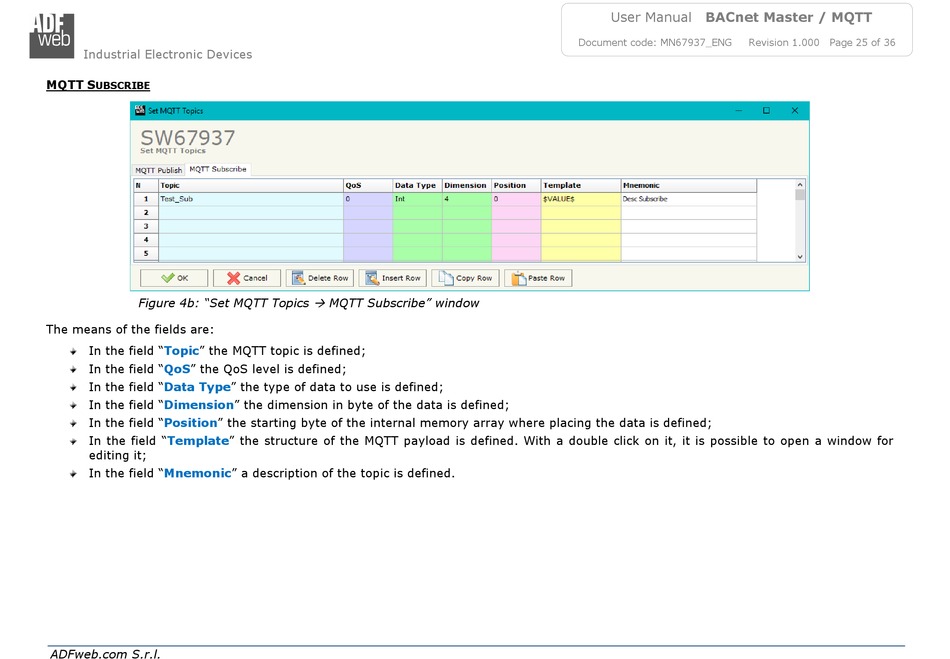Image resolution: width=950 pixels, height=659 pixels.
Task: Close the Set MQTT Topics window
Action: (795, 111)
